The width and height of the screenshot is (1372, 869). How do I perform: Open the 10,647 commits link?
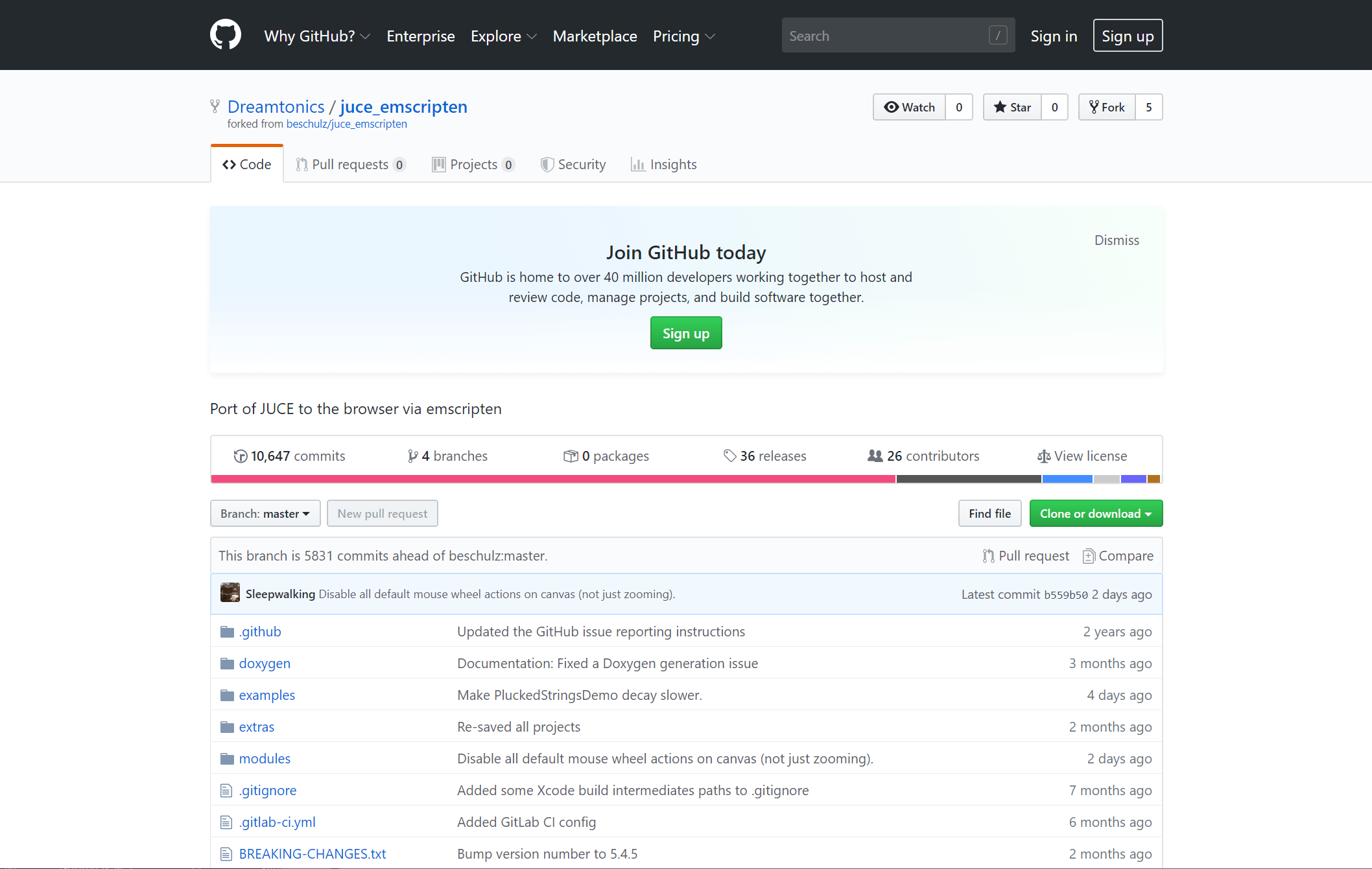point(289,456)
